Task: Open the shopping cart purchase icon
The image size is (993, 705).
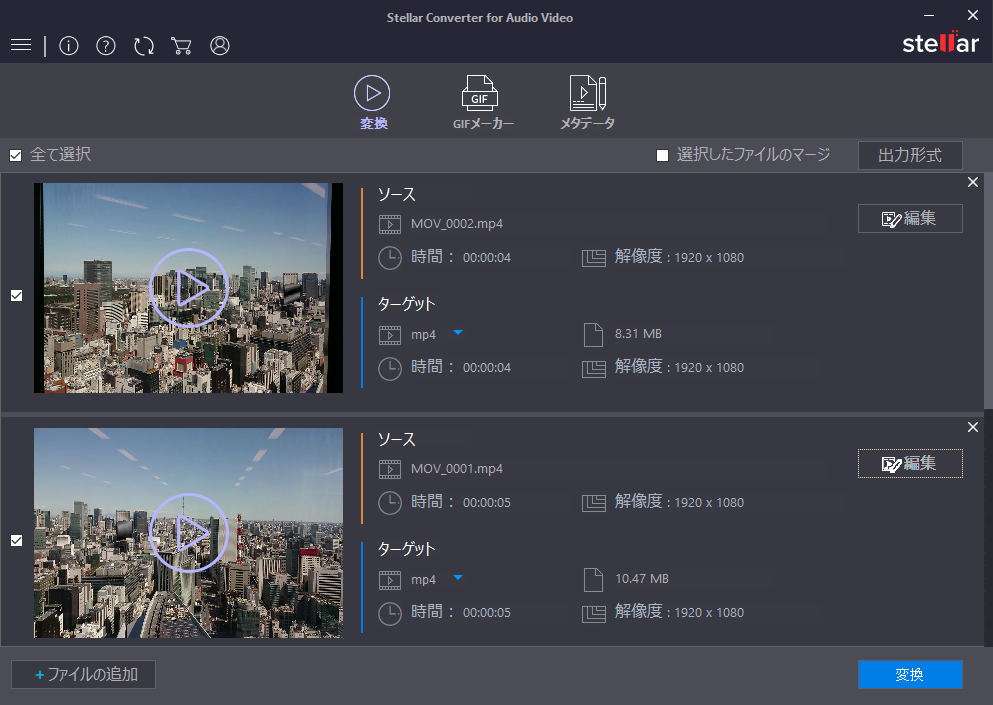Action: click(181, 46)
